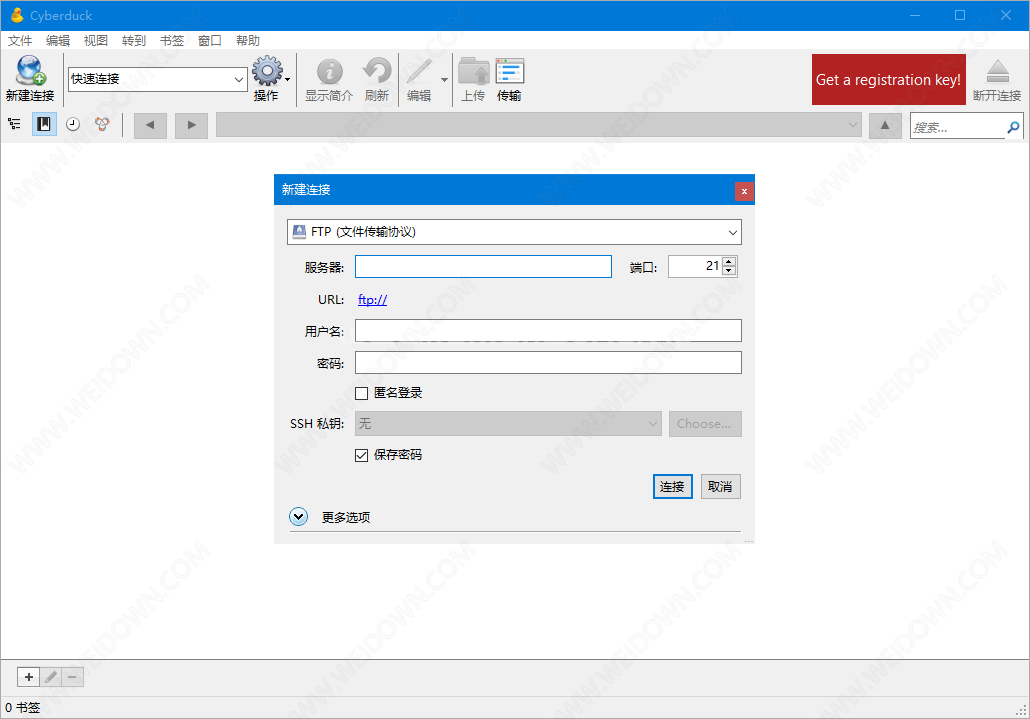Viewport: 1030px width, 719px height.
Task: Click the Transfers (传输) toolbar icon
Action: [509, 72]
